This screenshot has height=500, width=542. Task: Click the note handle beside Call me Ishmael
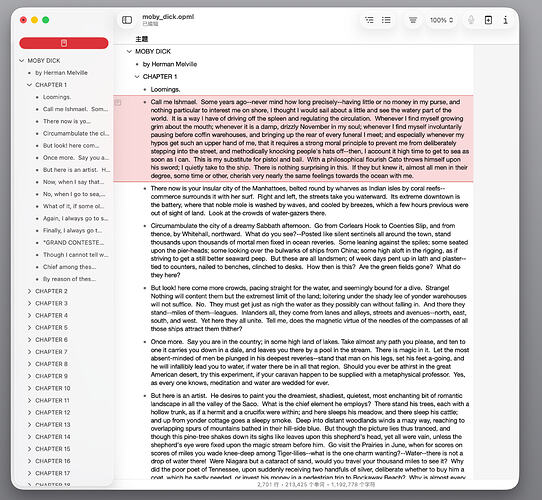click(118, 102)
